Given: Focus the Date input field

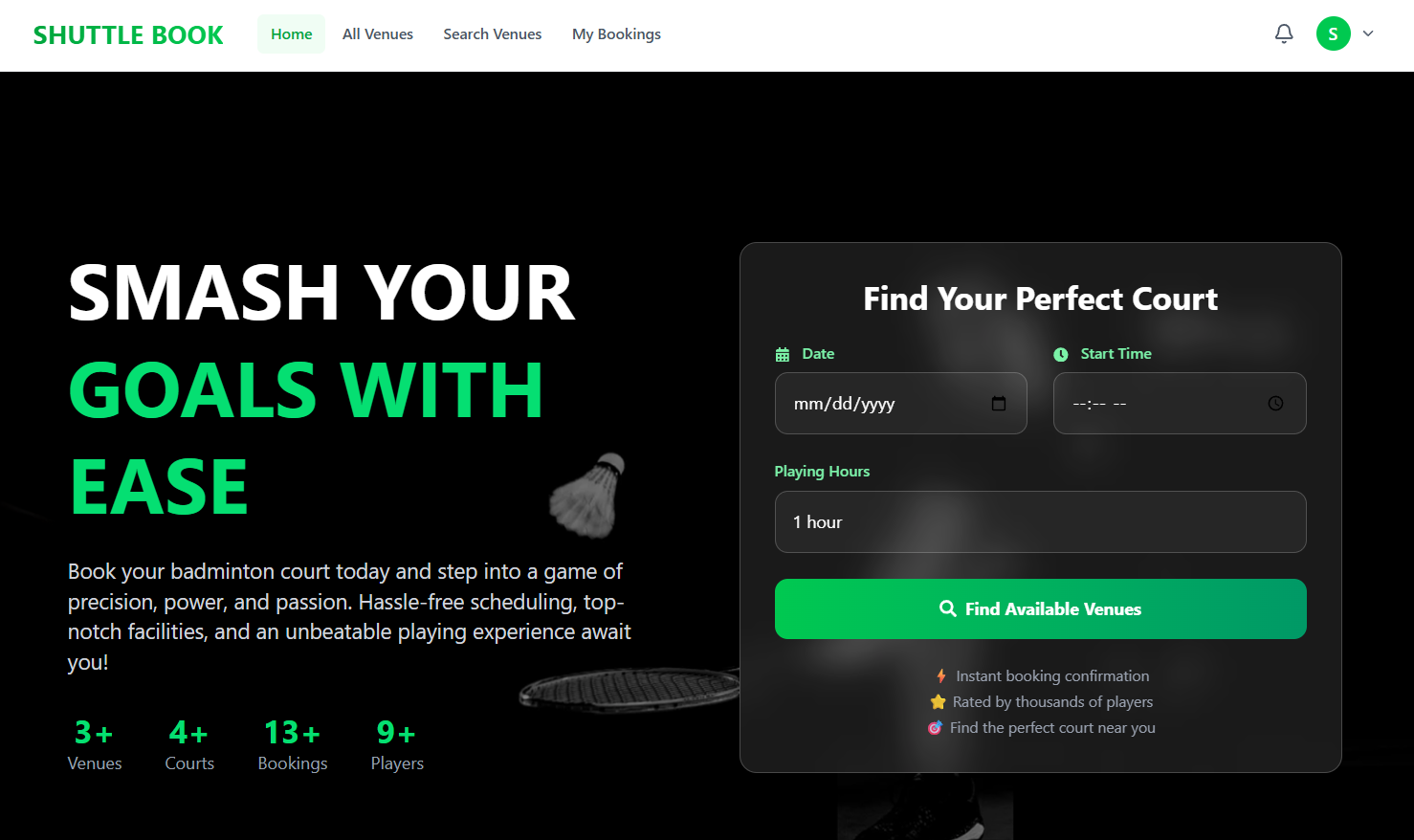Looking at the screenshot, I should point(900,404).
